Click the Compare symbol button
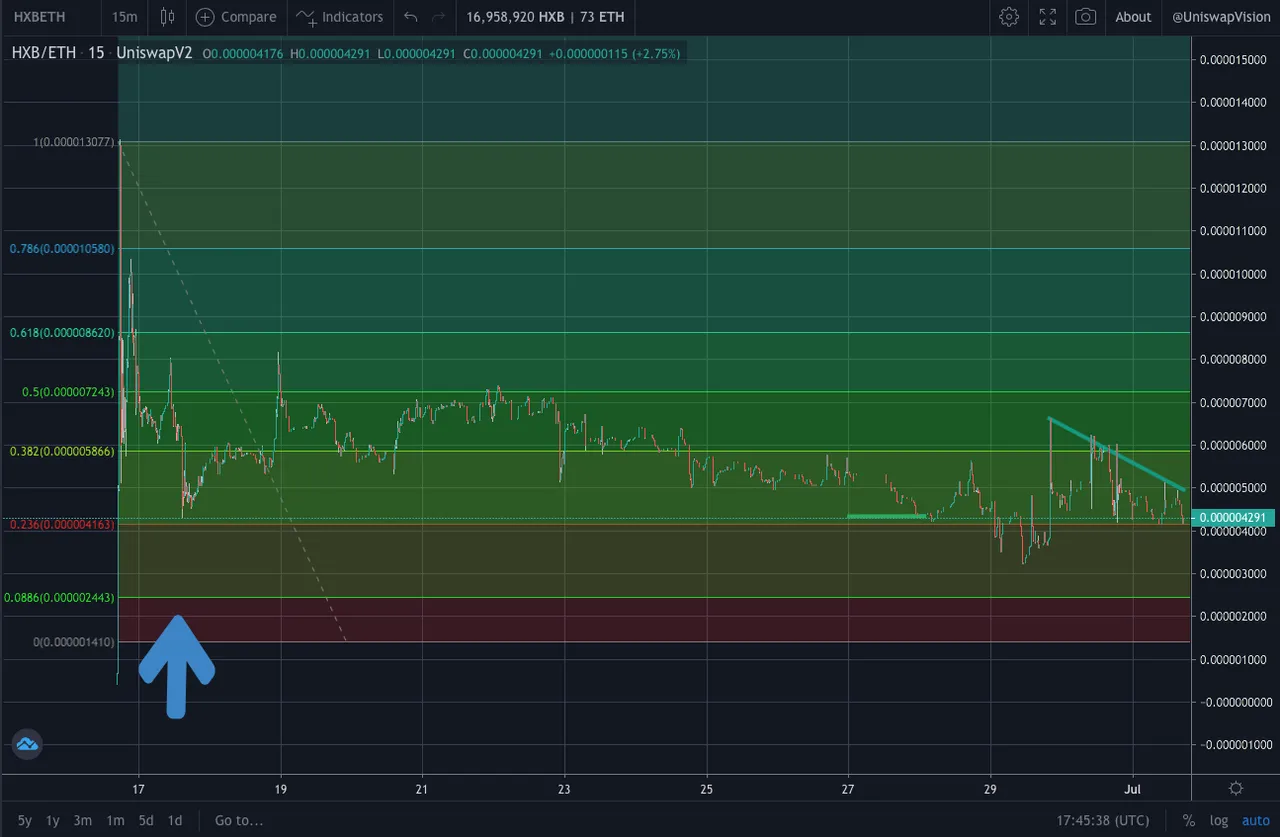The image size is (1280, 837). [236, 17]
